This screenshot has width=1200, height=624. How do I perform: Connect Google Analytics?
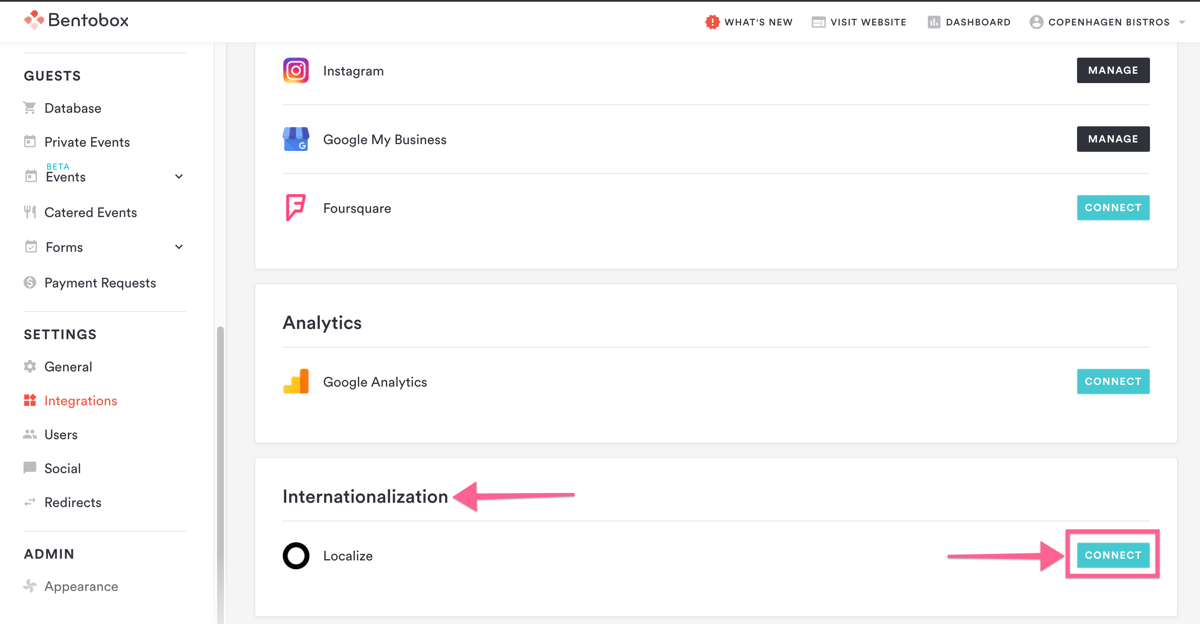[1113, 381]
